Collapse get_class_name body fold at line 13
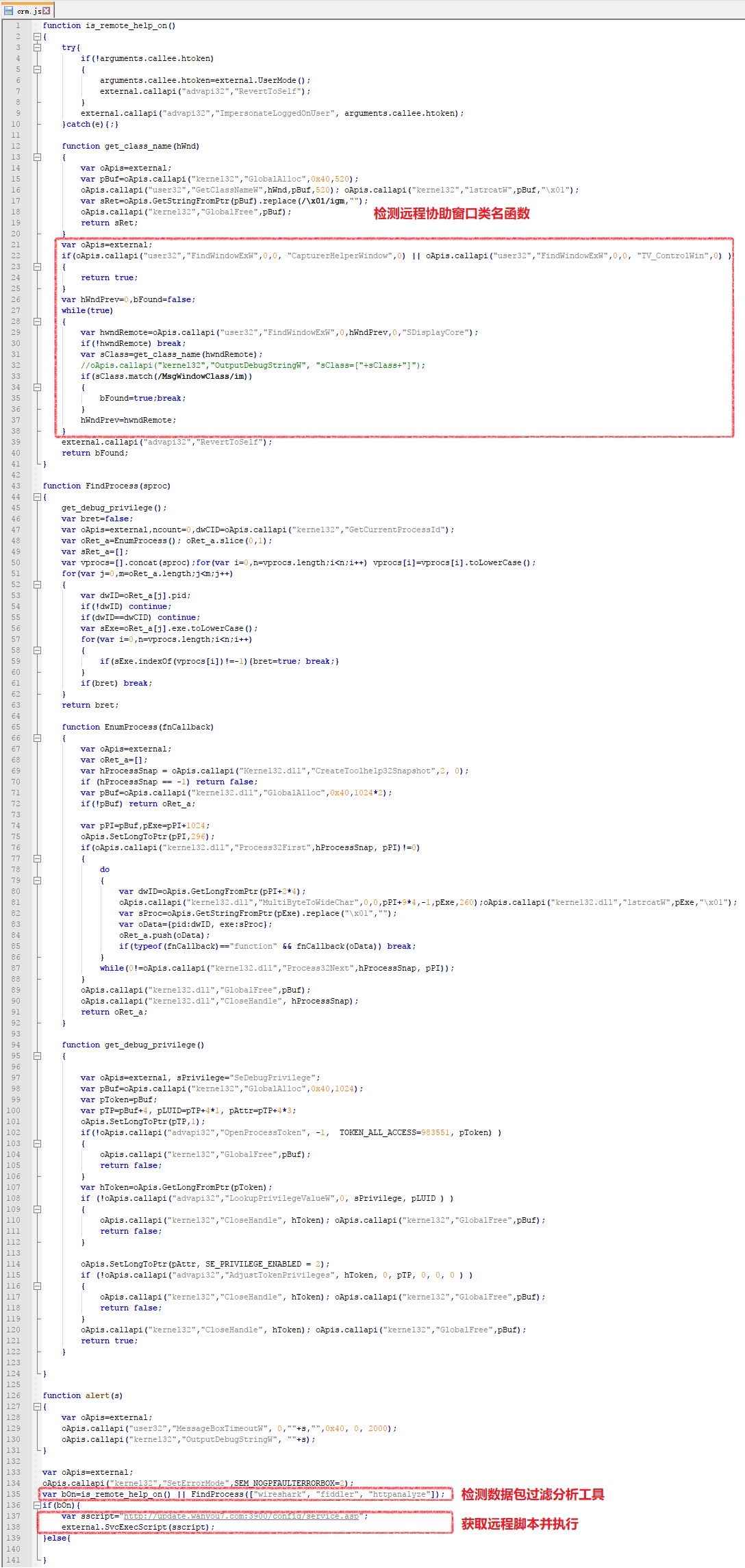 [37, 157]
